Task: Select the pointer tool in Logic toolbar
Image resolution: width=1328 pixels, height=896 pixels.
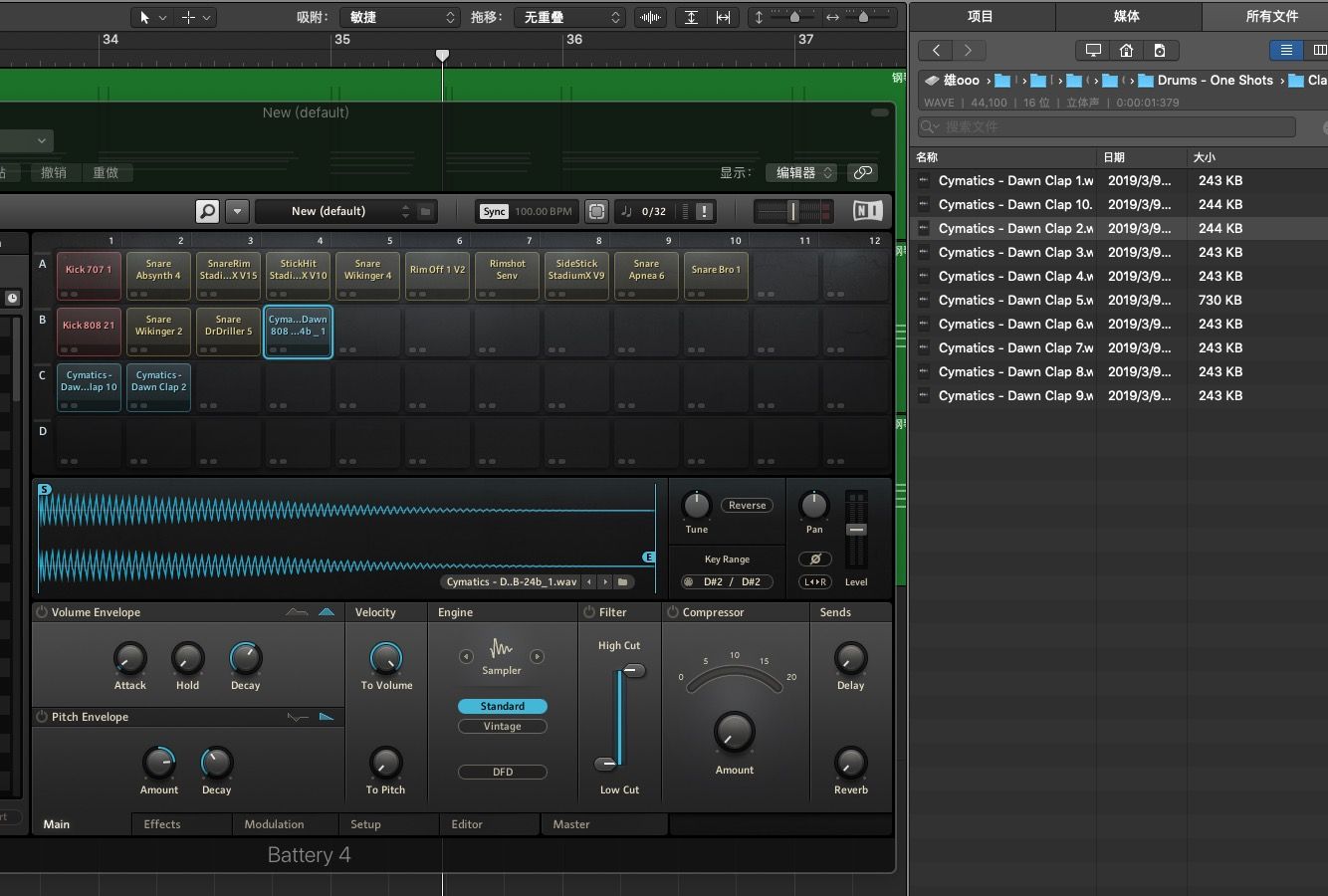Action: click(144, 17)
